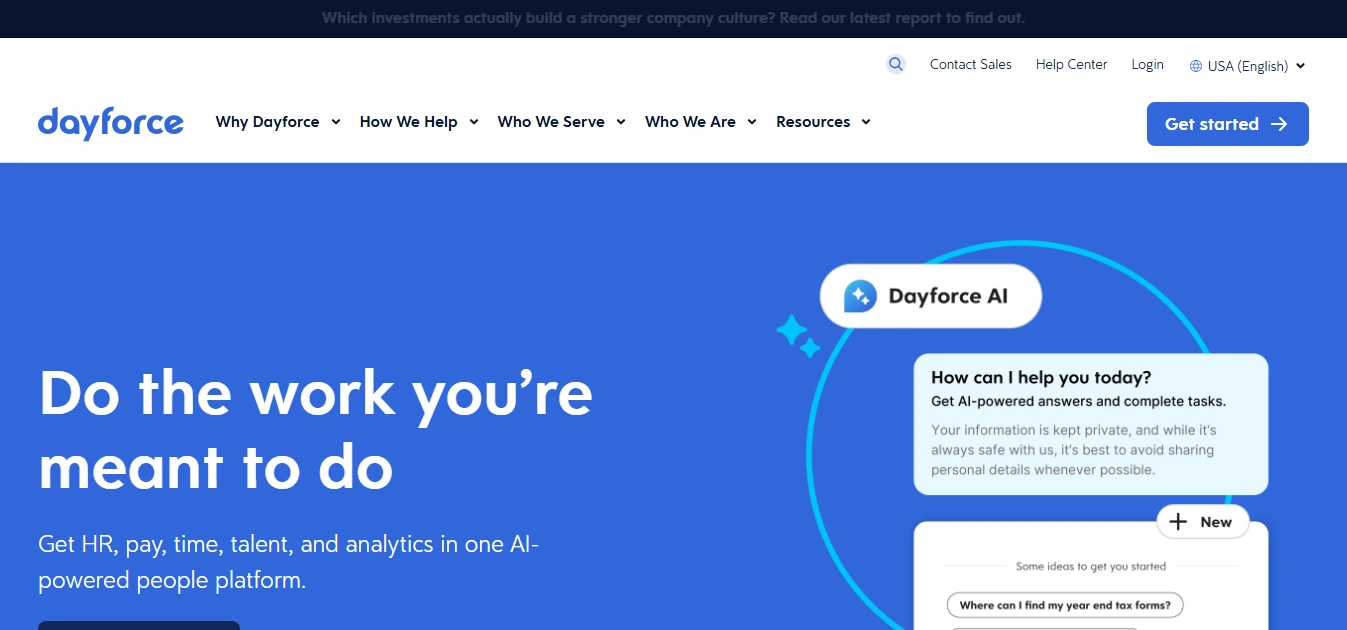Click the Get started button
1347x630 pixels.
[1228, 124]
